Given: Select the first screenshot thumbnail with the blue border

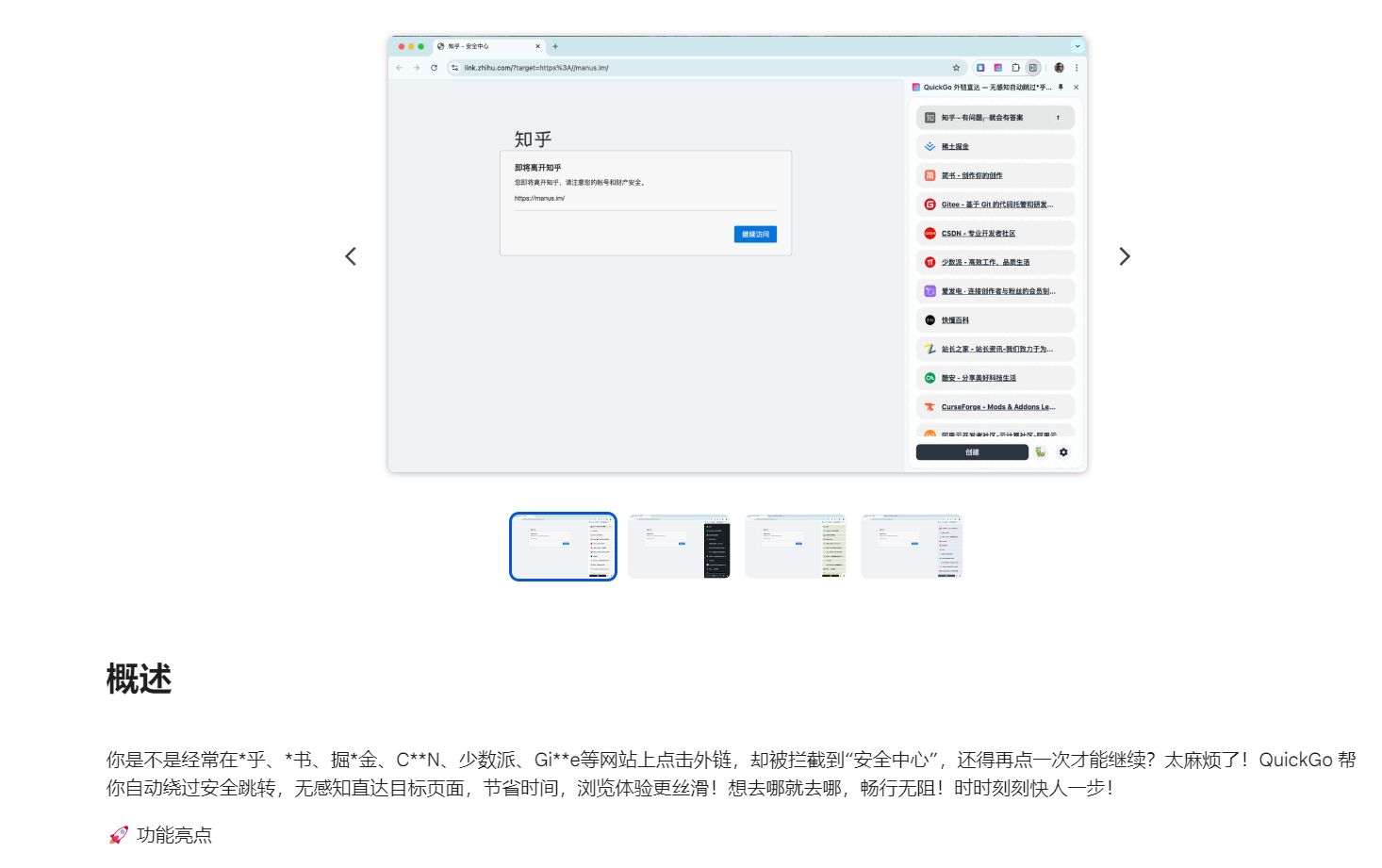Looking at the screenshot, I should point(563,547).
